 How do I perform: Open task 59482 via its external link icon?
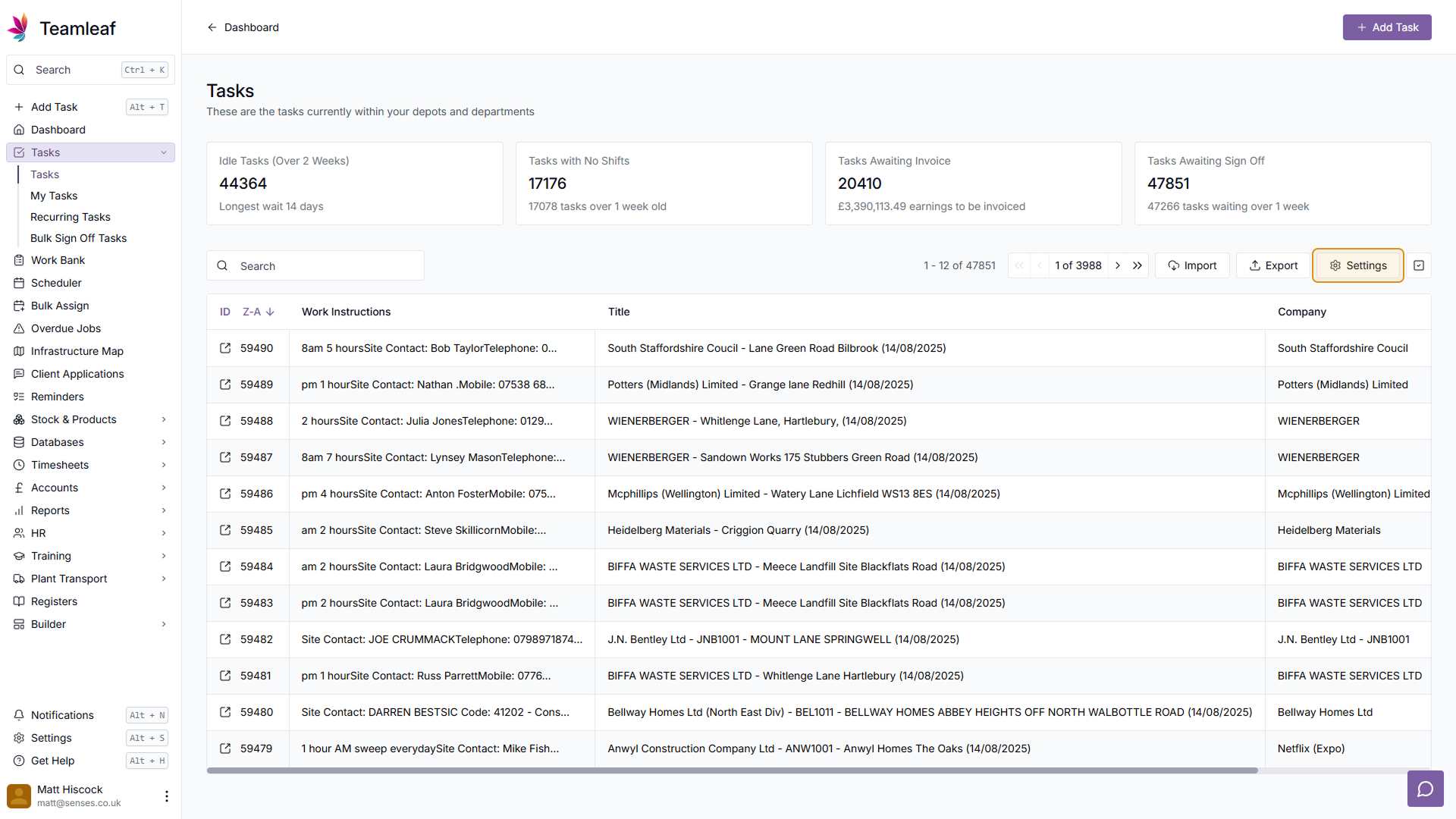point(225,639)
